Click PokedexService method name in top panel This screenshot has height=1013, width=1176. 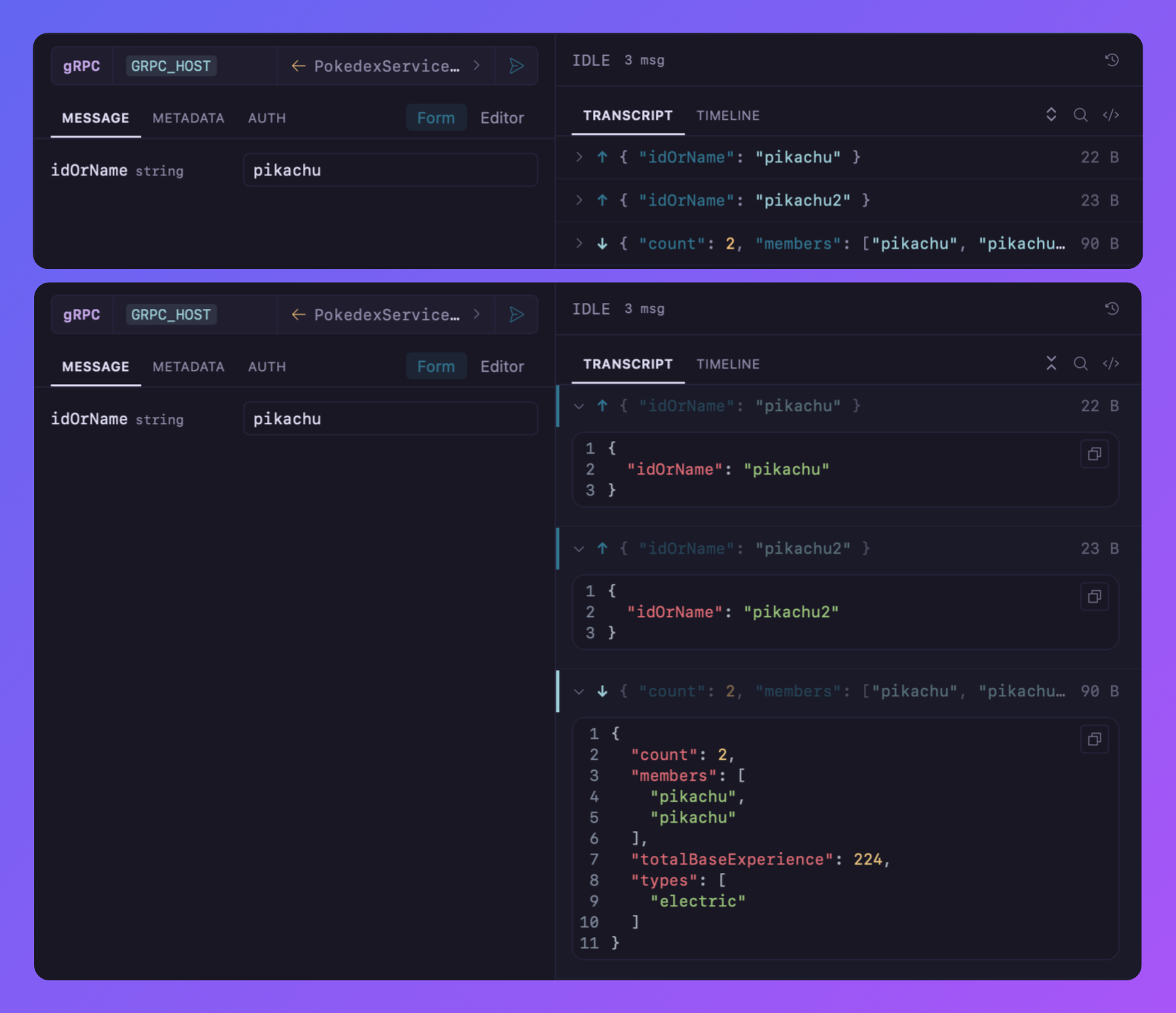(x=387, y=66)
